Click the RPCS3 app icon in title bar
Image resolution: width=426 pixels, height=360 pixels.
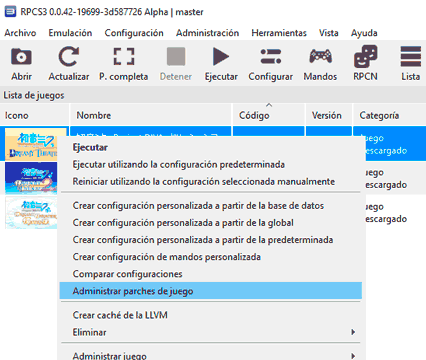[x=10, y=12]
